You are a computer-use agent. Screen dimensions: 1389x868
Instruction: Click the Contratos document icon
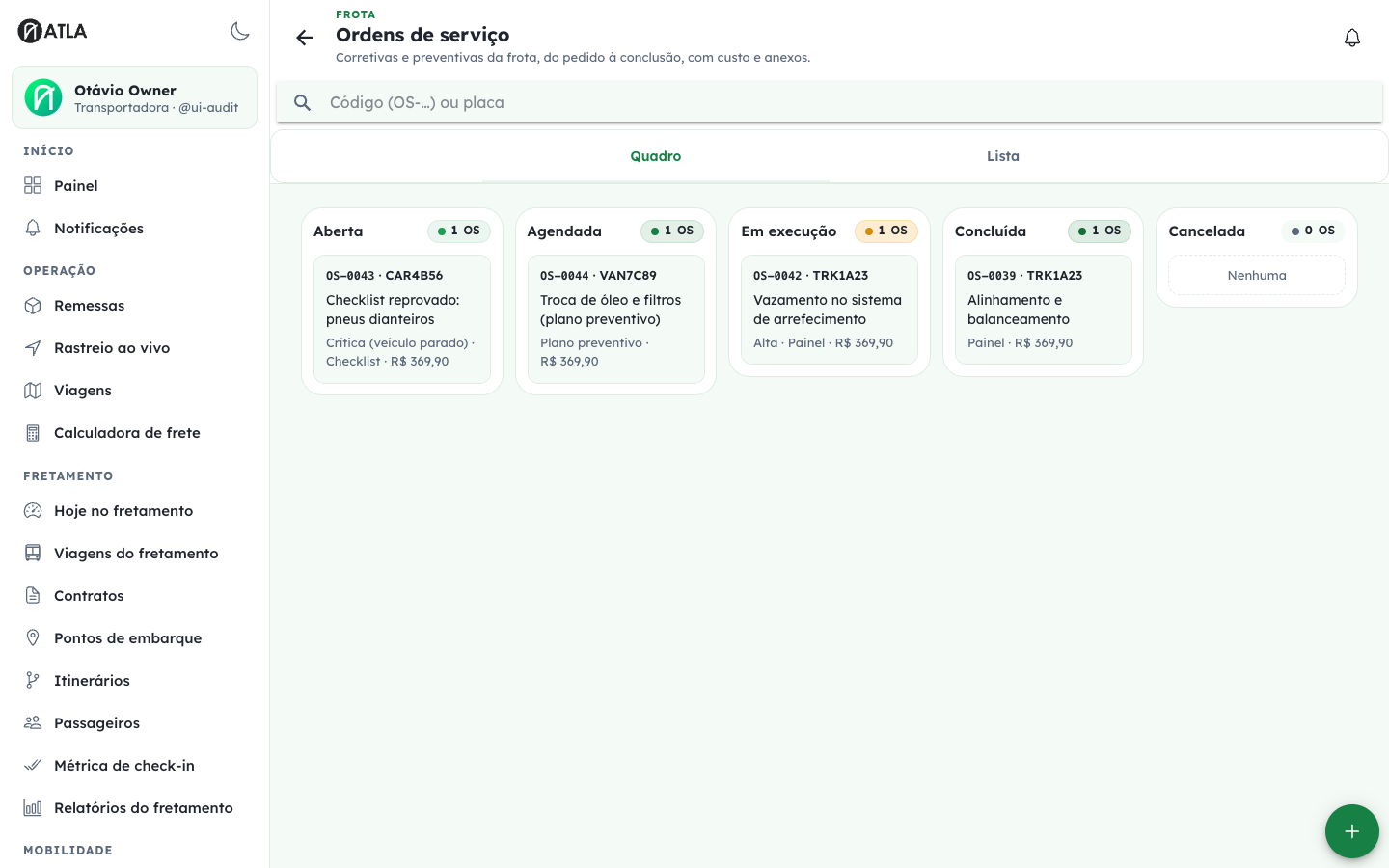tap(33, 595)
